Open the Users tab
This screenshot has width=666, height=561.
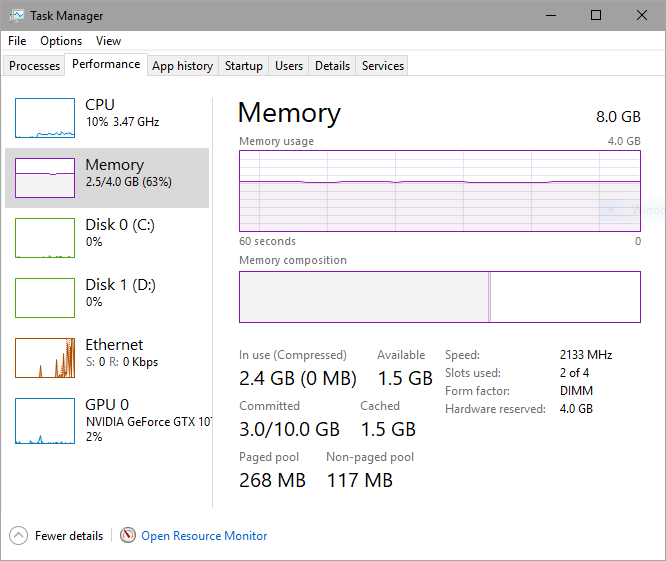pyautogui.click(x=289, y=66)
